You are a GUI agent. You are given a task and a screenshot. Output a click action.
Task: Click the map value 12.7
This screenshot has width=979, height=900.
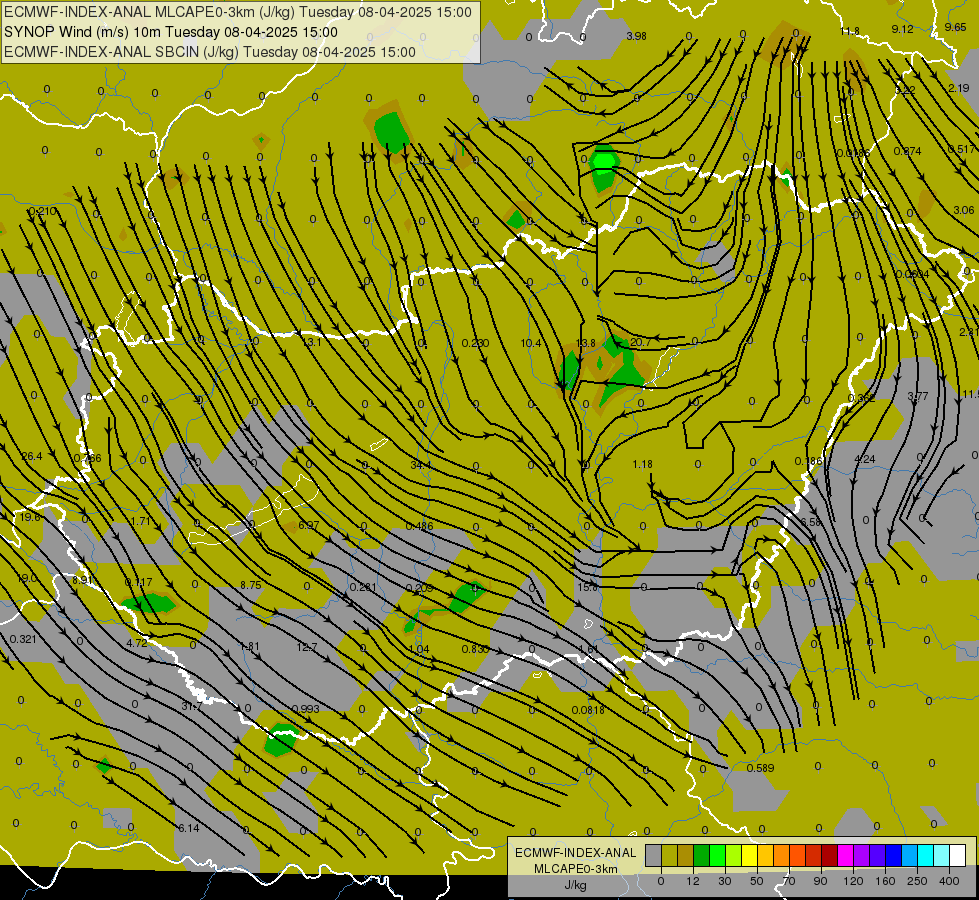click(307, 647)
